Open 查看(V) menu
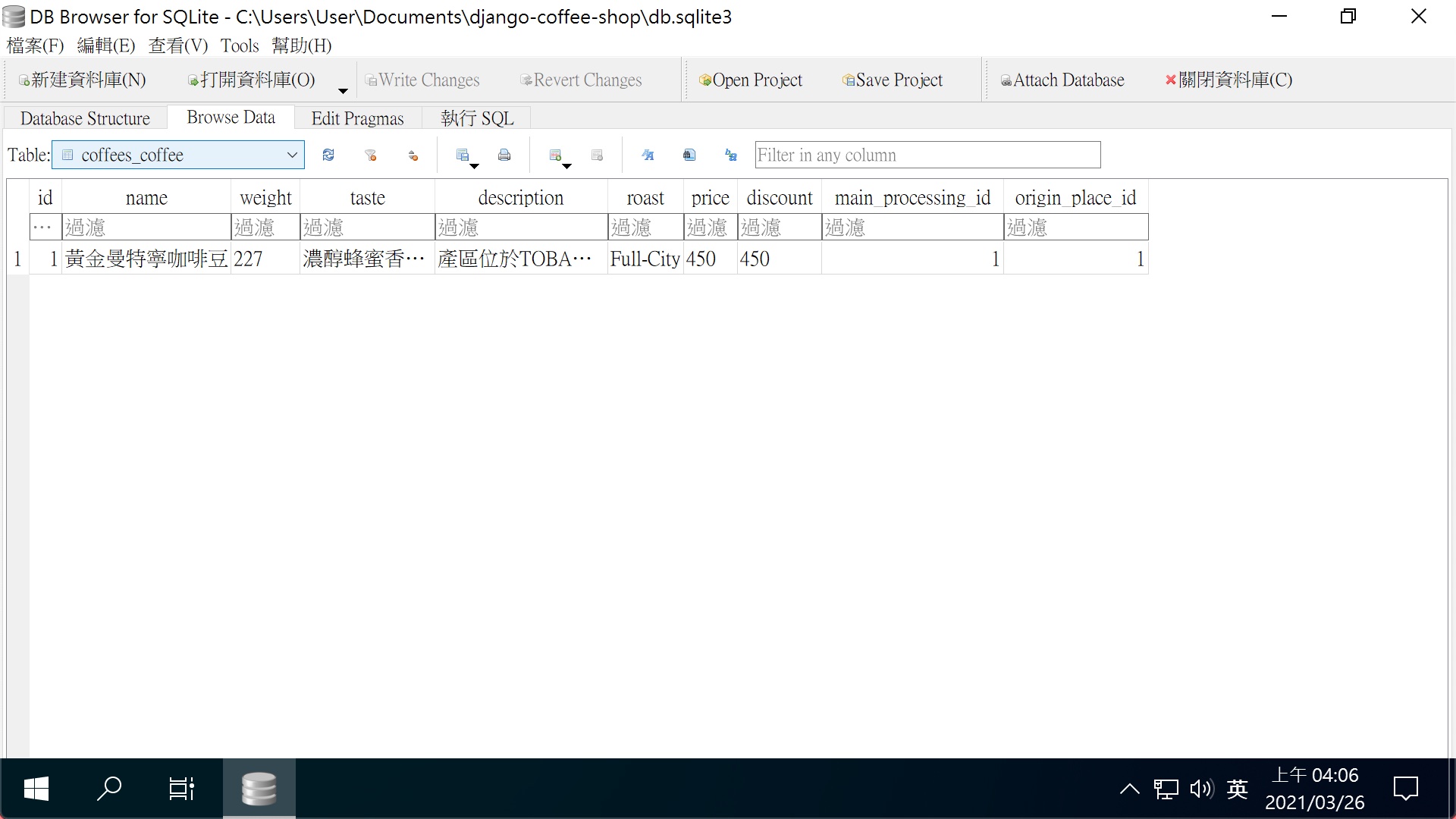The height and width of the screenshot is (819, 1456). pyautogui.click(x=178, y=45)
